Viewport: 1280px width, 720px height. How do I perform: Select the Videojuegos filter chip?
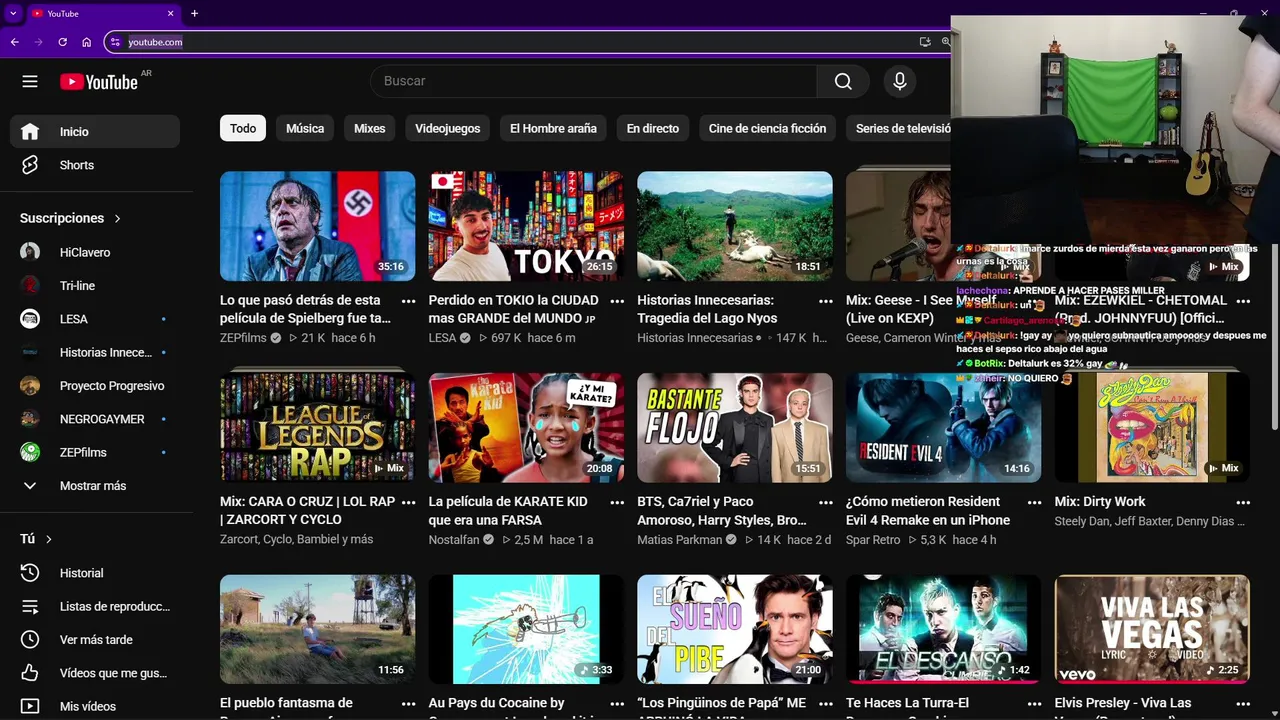point(448,128)
